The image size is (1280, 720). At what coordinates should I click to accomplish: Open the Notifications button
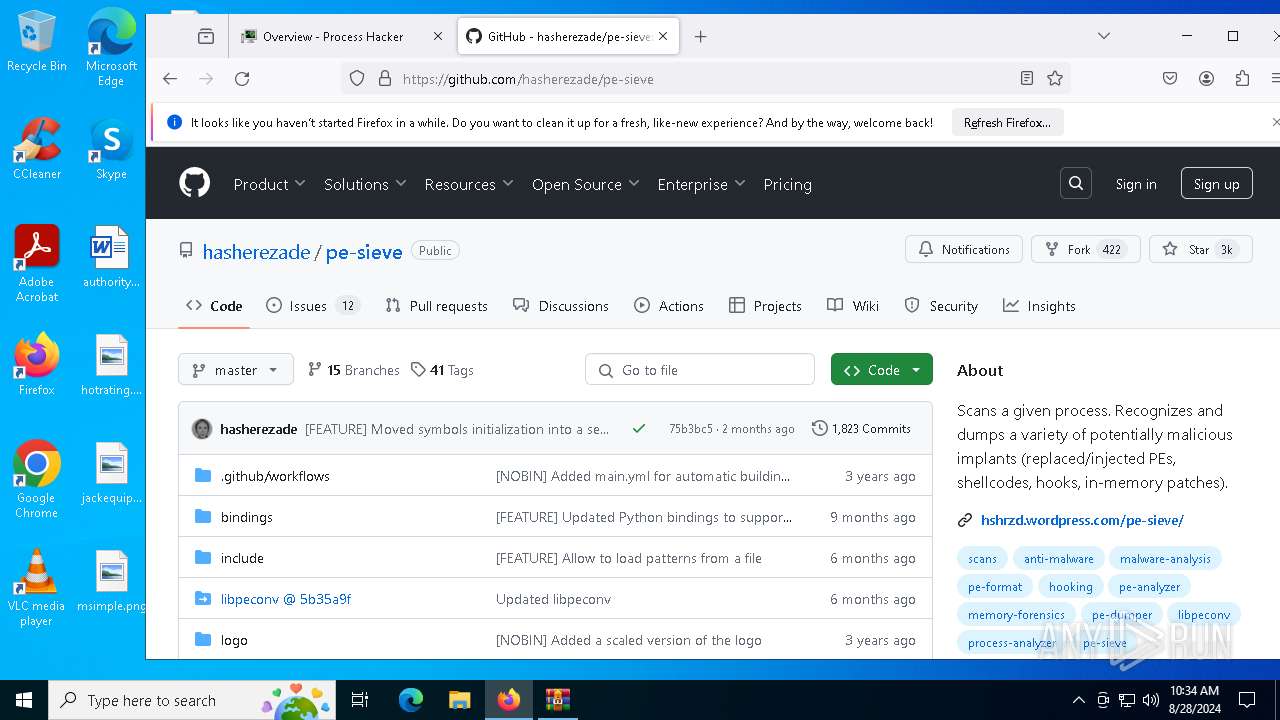coord(964,249)
